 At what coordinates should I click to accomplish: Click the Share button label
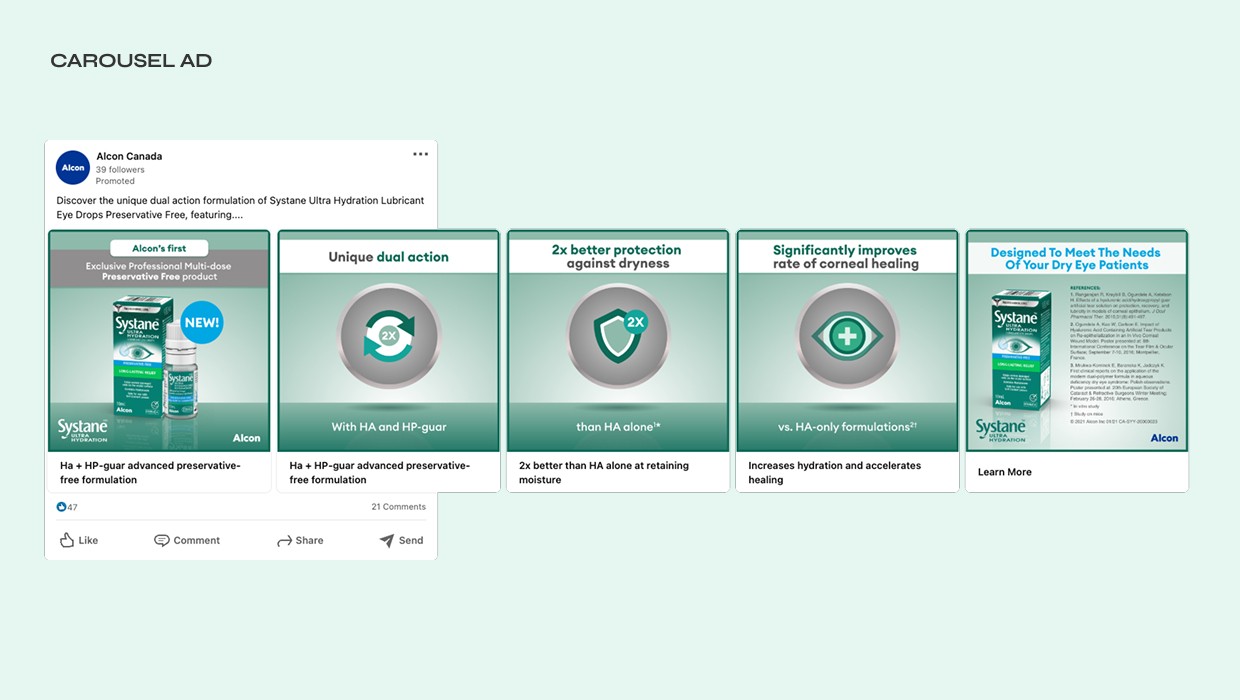(x=309, y=540)
